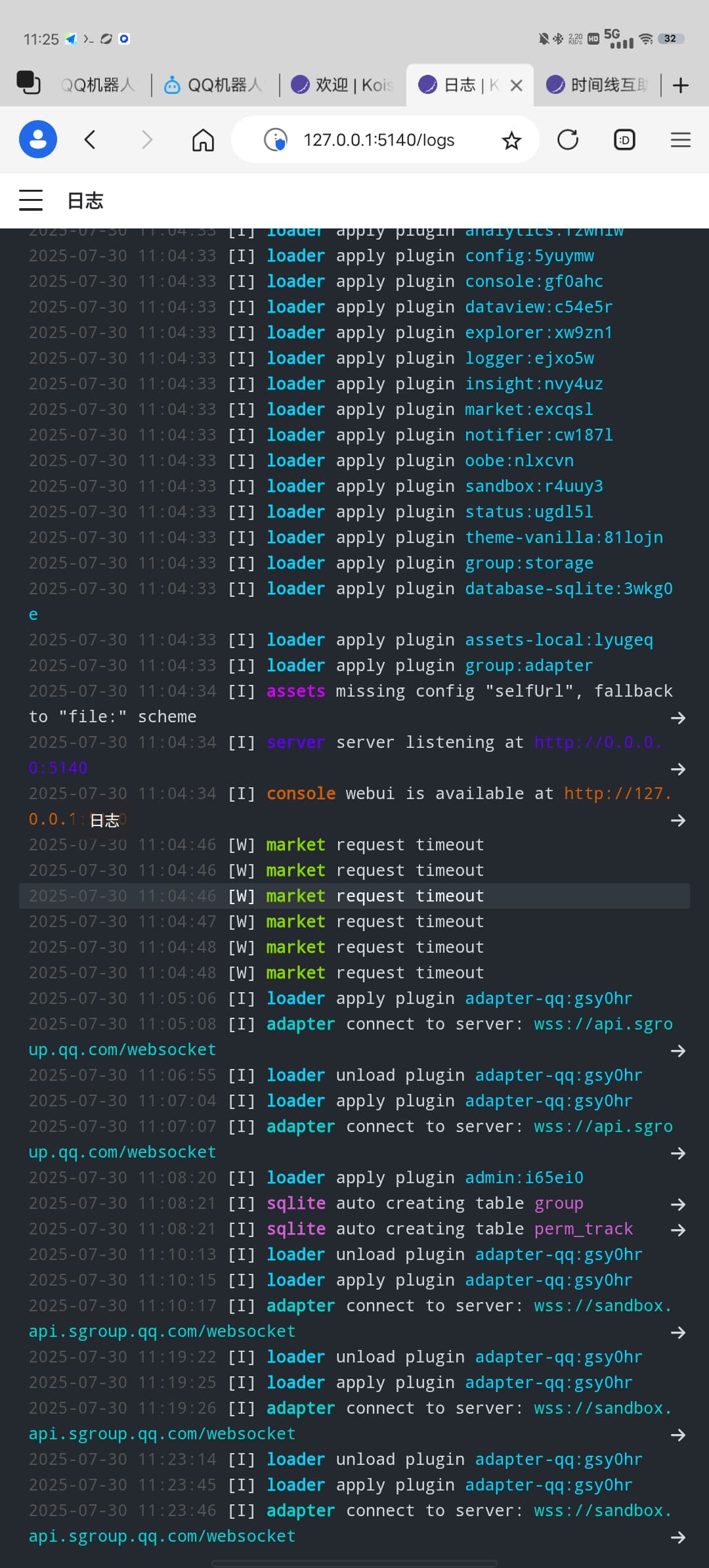The height and width of the screenshot is (1568, 709).
Task: Expand the assets missing config log arrow
Action: [678, 718]
